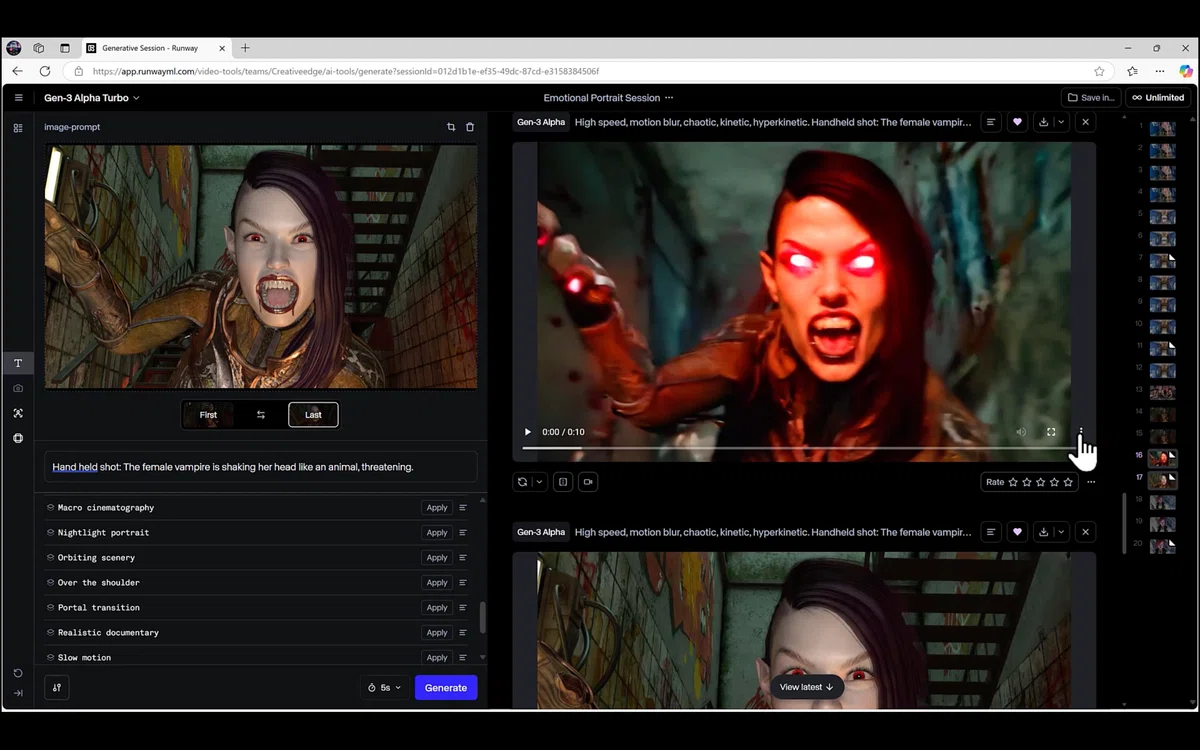This screenshot has width=1200, height=750.
Task: Apply the Macro cinematography preset
Action: coord(437,508)
